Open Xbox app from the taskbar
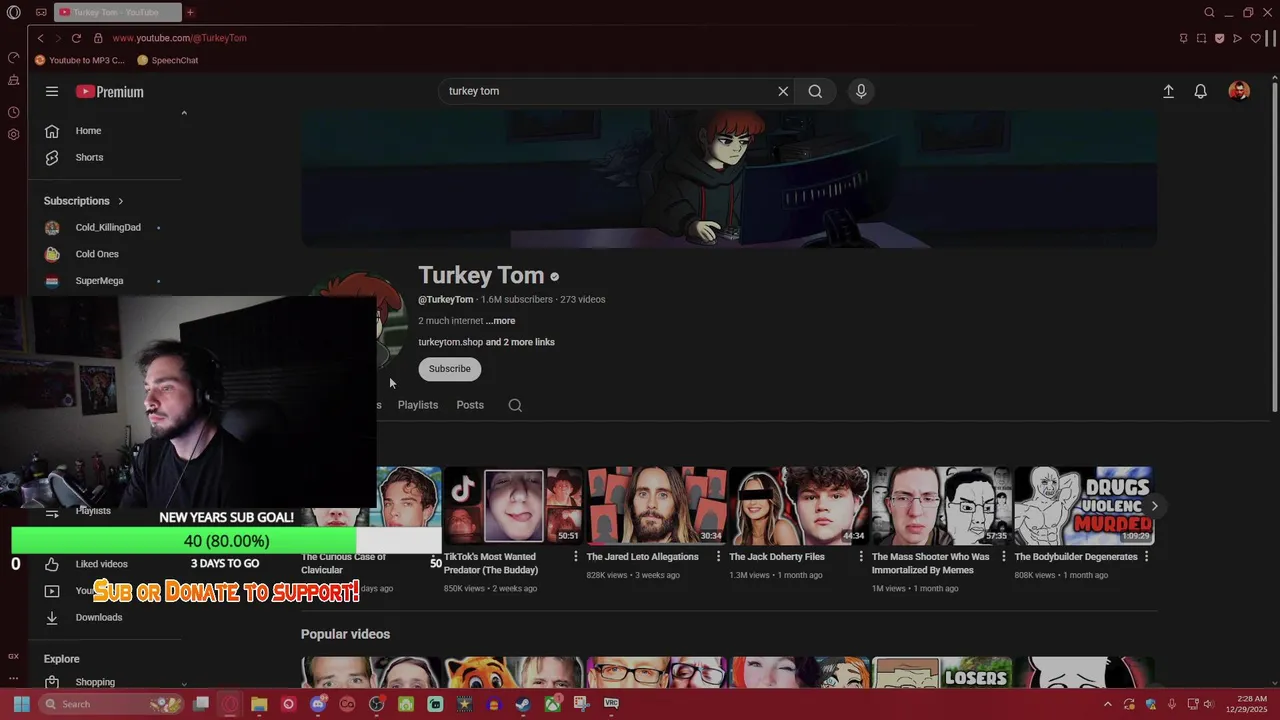This screenshot has height=720, width=1280. (552, 704)
